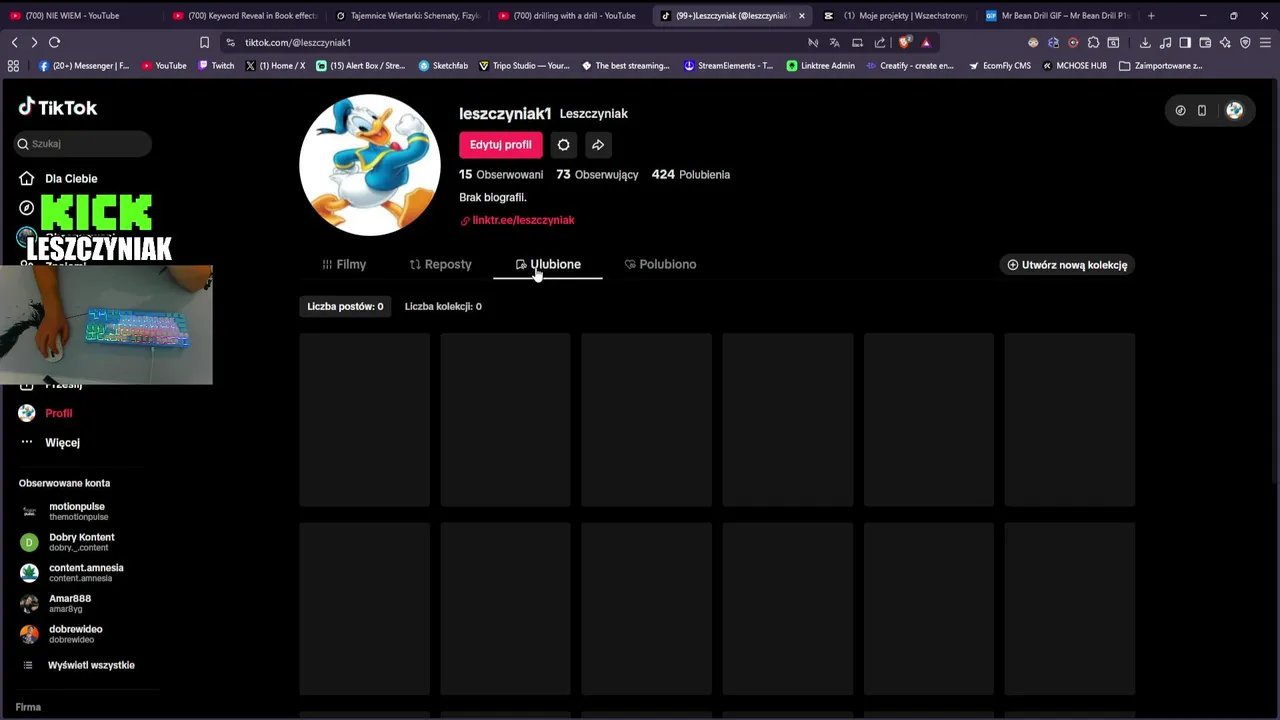This screenshot has height=720, width=1280.
Task: Expand Więcej menu in sidebar
Action: pos(62,442)
